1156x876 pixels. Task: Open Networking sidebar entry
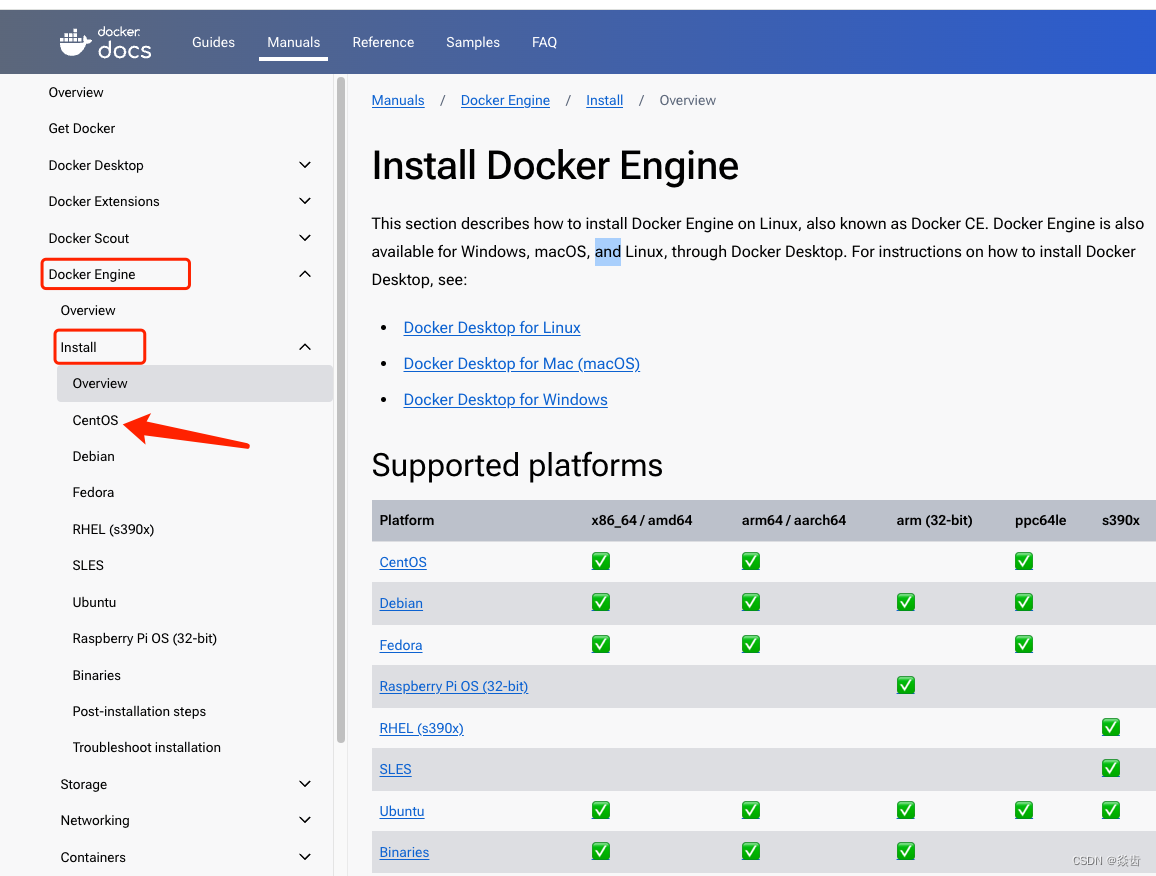[x=95, y=821]
